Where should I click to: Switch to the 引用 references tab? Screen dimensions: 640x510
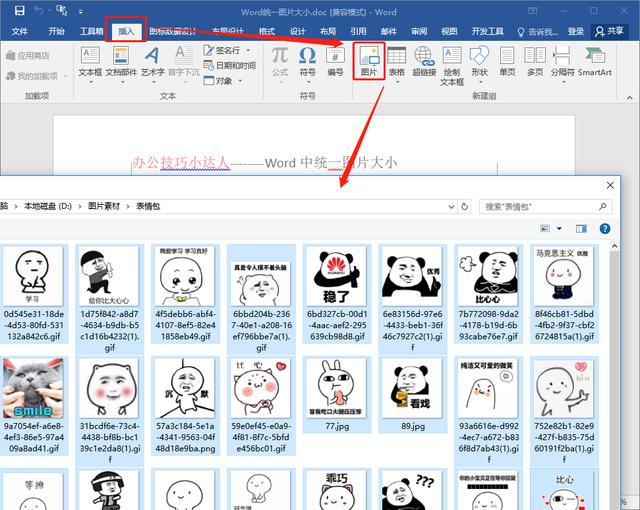(x=358, y=31)
